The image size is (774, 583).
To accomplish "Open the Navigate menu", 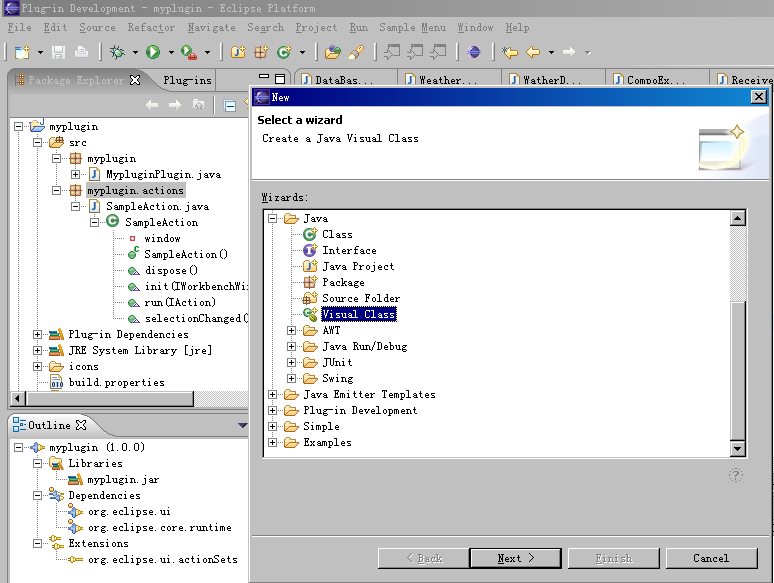I will coord(211,28).
